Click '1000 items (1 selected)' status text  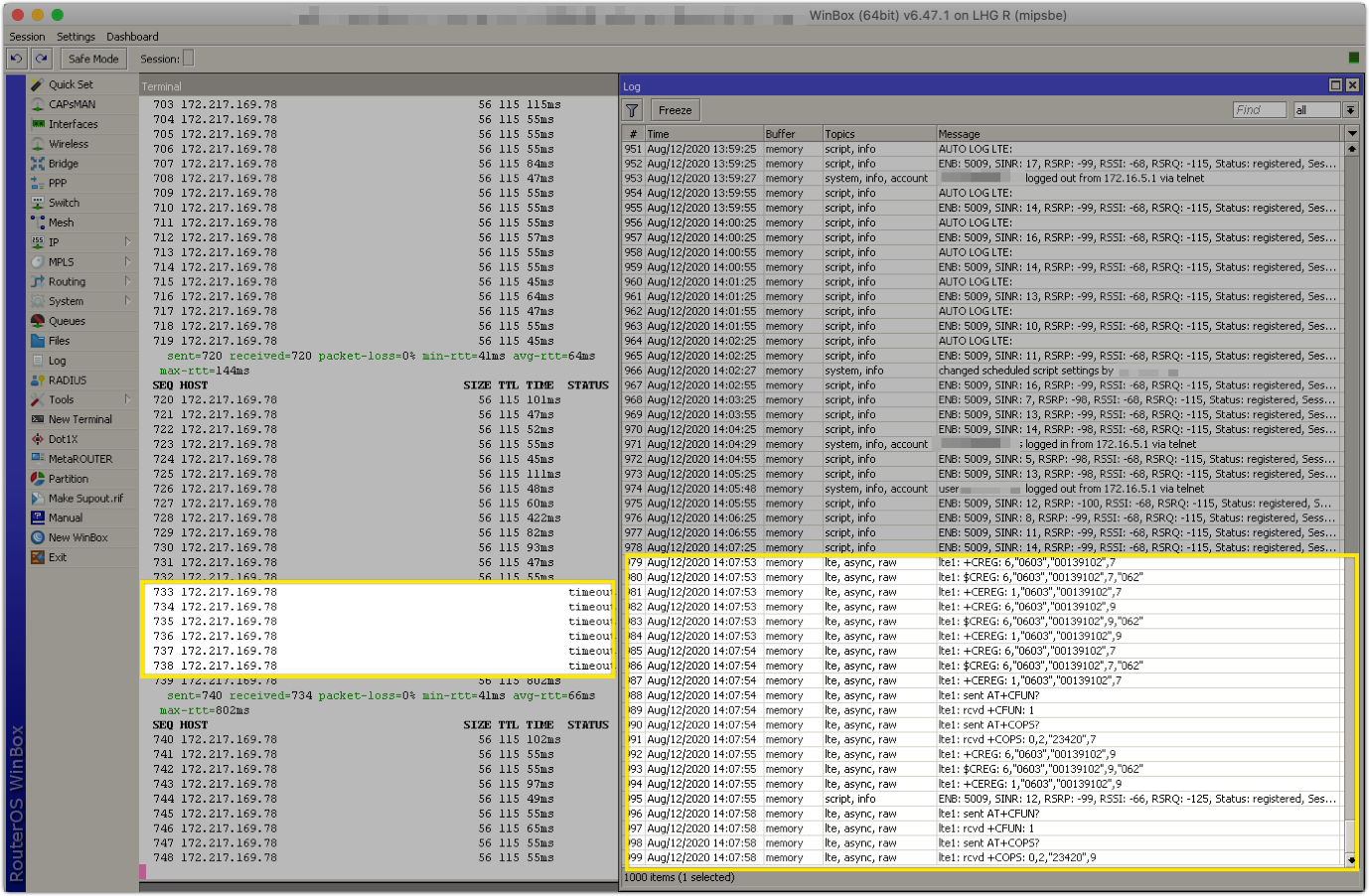point(680,878)
